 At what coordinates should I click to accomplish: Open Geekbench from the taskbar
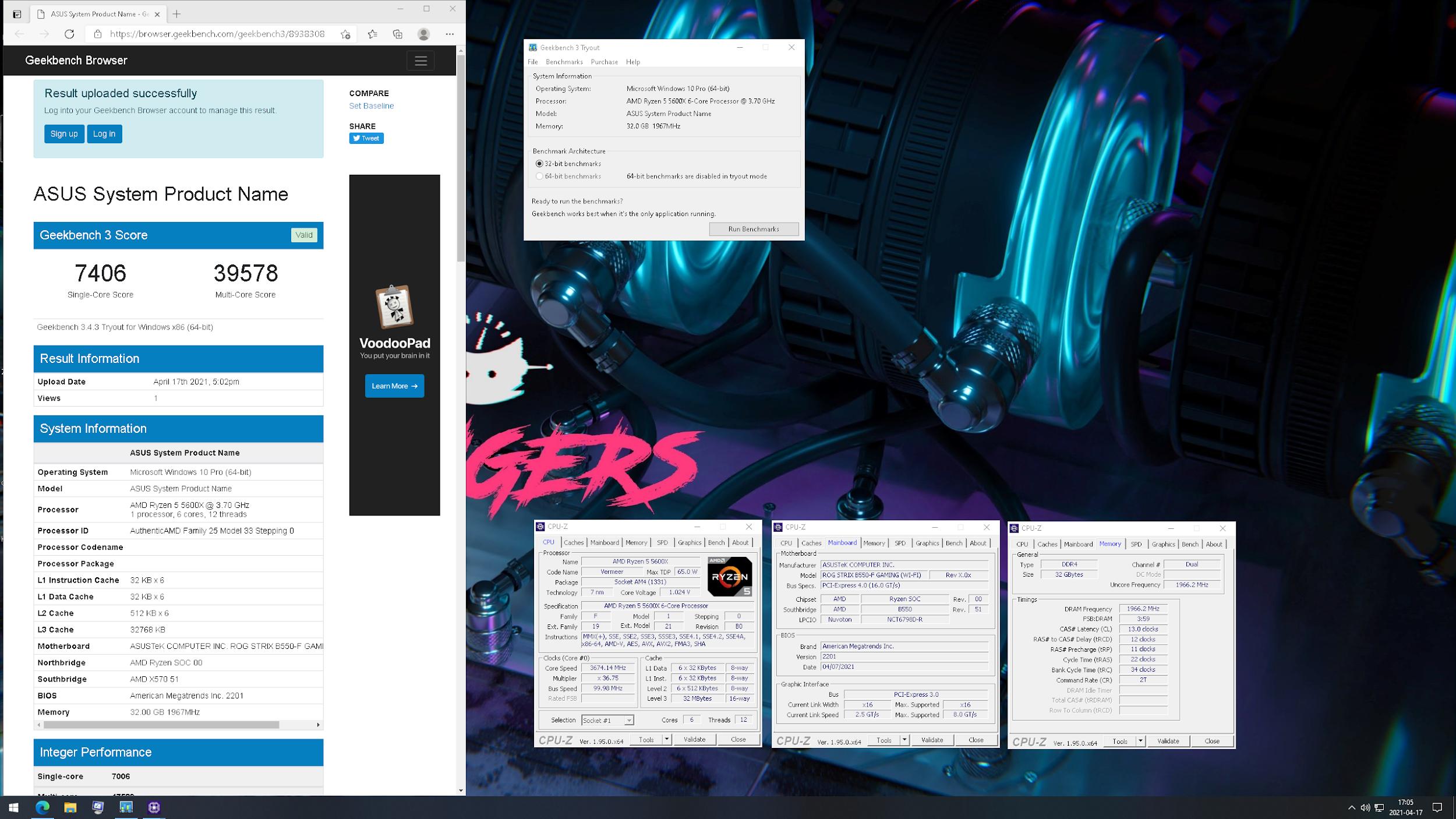pyautogui.click(x=126, y=807)
